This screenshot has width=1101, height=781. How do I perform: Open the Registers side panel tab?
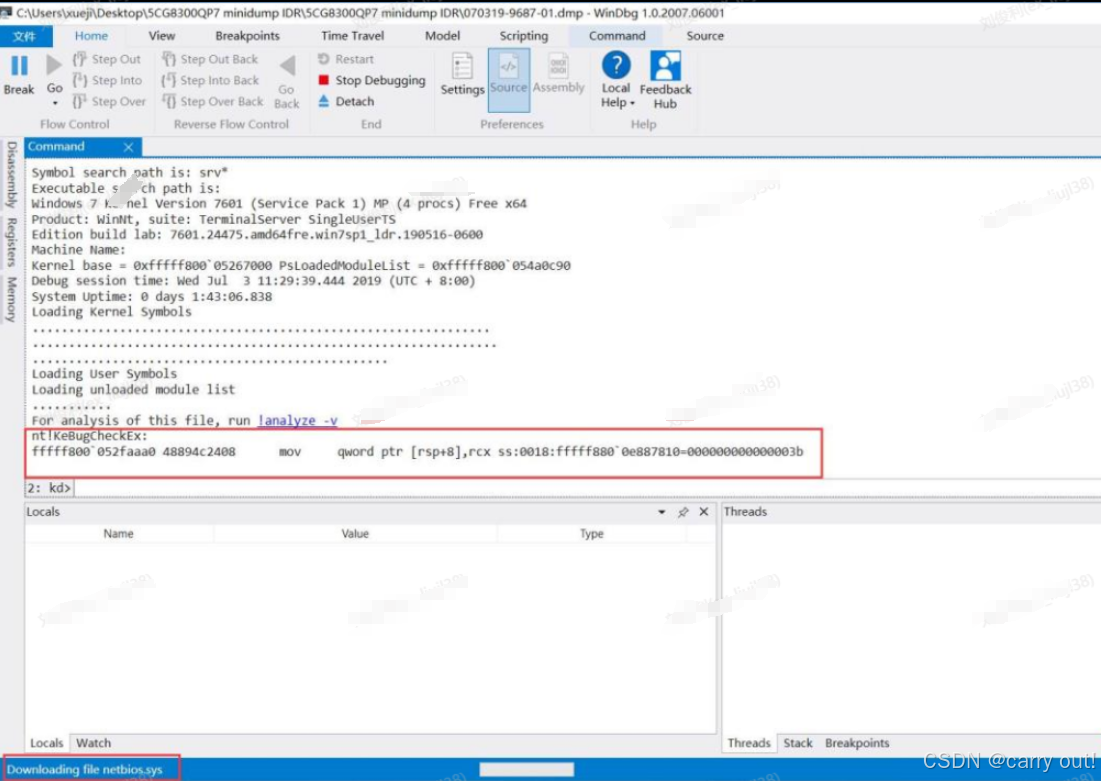tap(11, 242)
